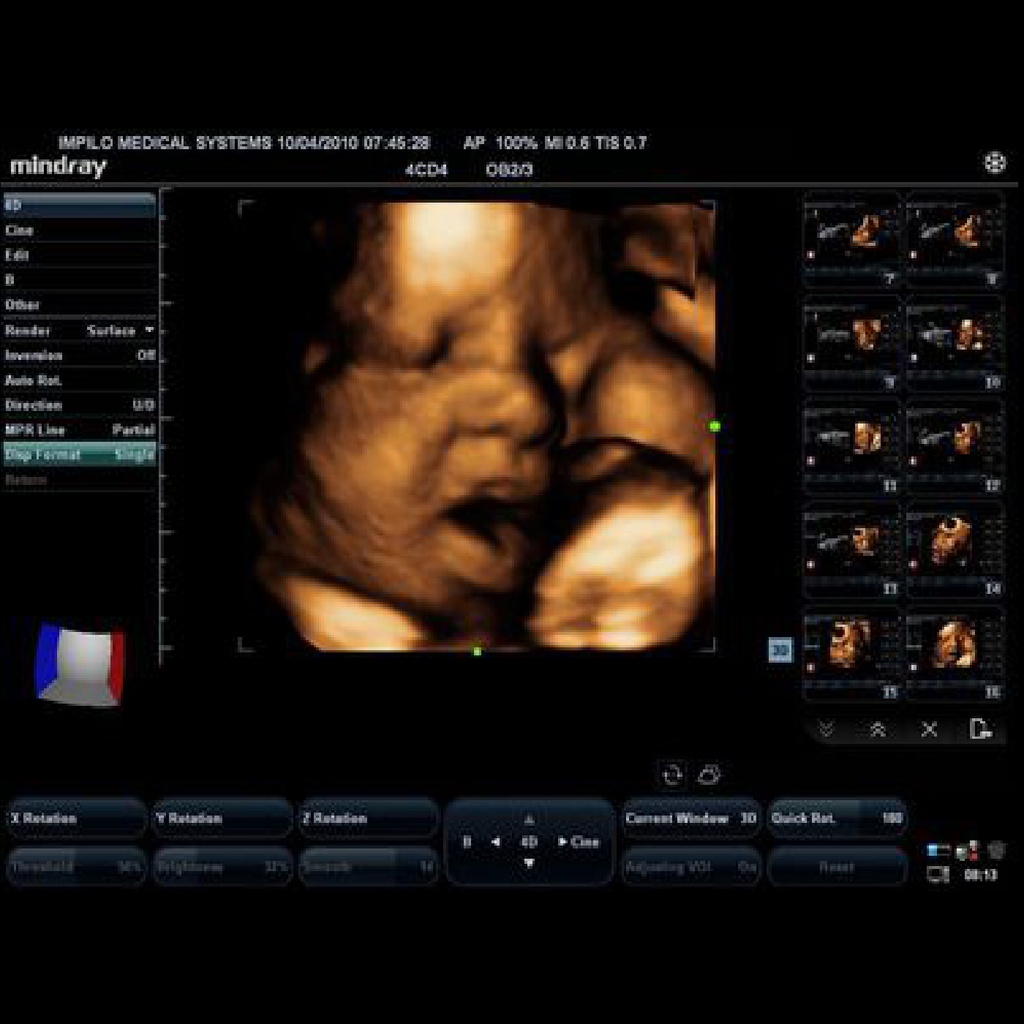Click the hand icon below the image
Image resolution: width=1024 pixels, height=1024 pixels.
pos(709,774)
